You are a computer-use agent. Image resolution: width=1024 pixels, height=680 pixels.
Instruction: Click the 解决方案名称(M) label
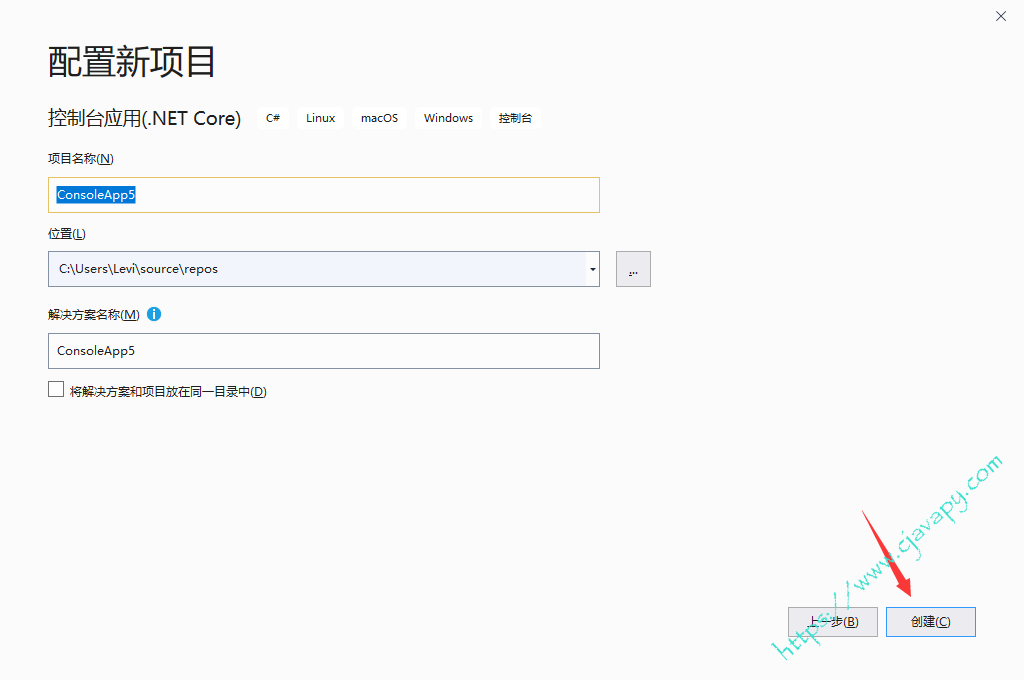(x=93, y=315)
